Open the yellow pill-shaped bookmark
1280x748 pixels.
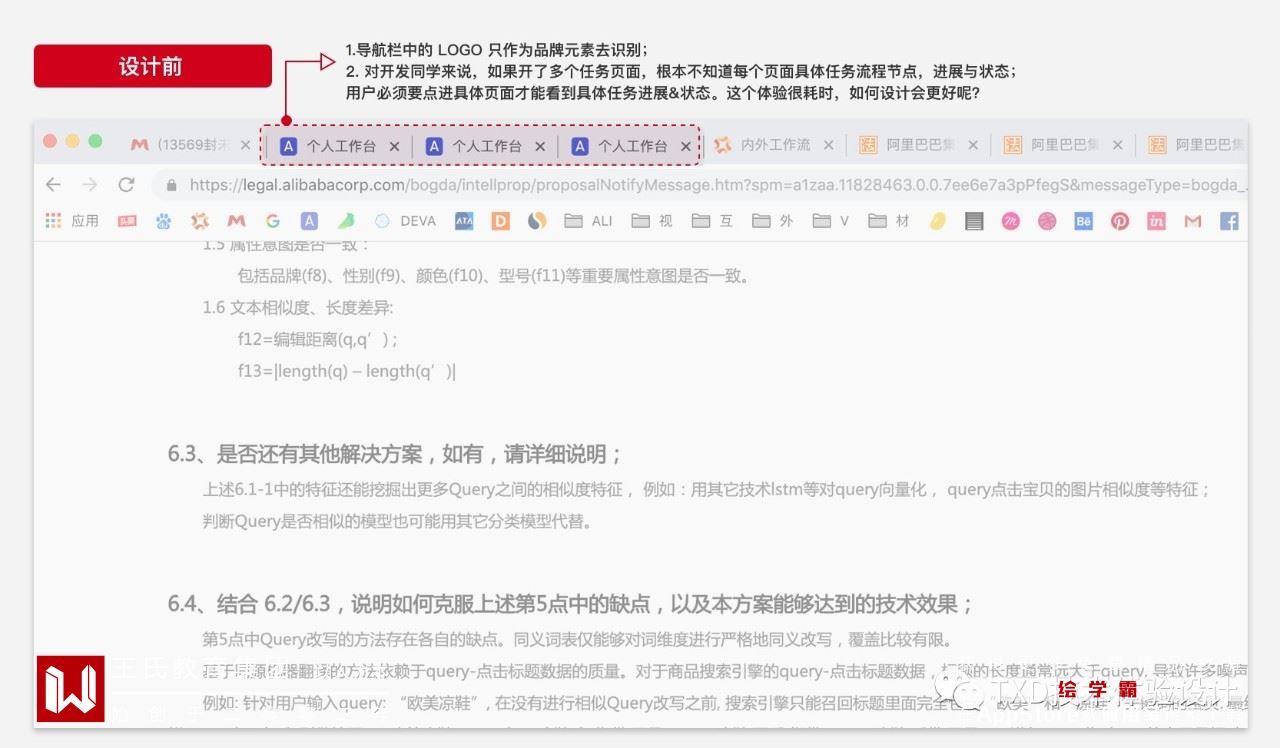pos(937,221)
